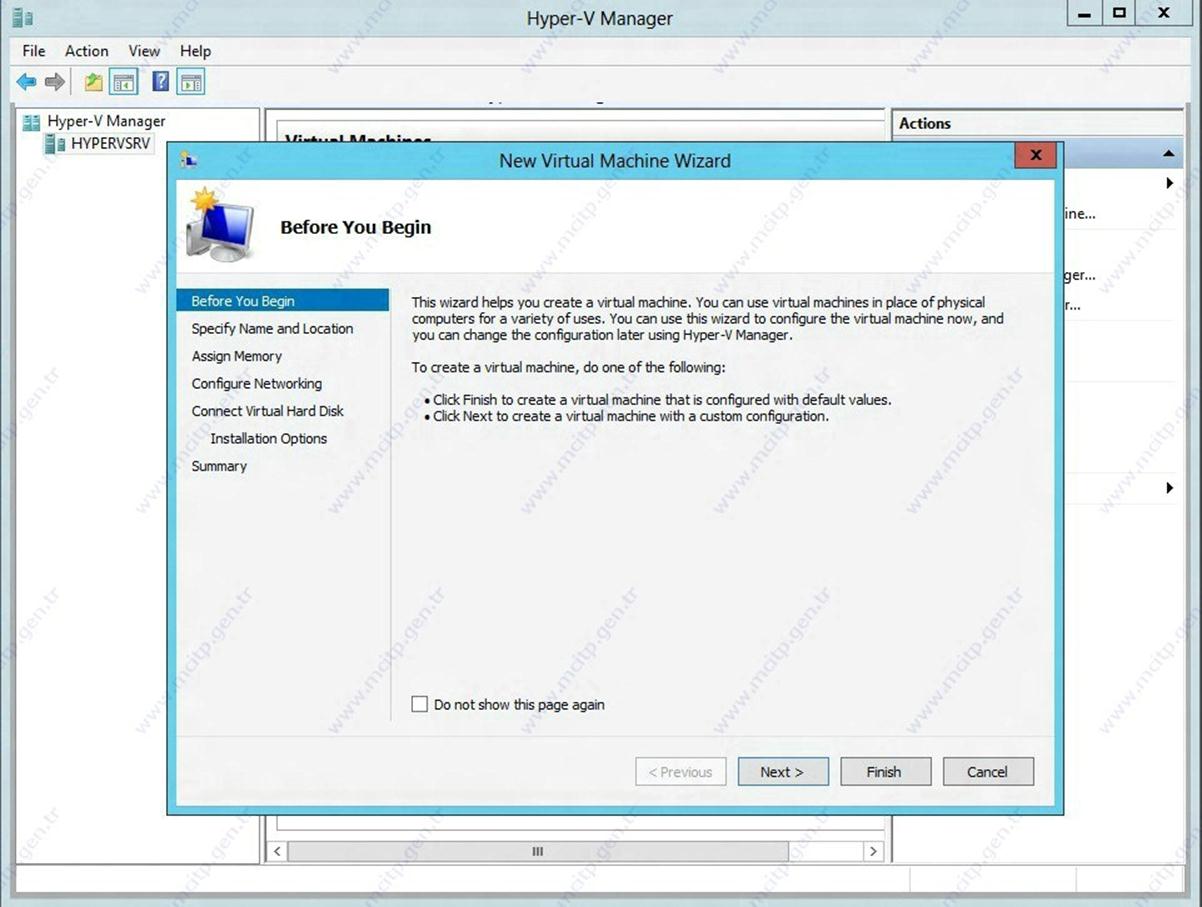The image size is (1202, 907).
Task: Click the wizard title bar icon
Action: click(x=188, y=160)
